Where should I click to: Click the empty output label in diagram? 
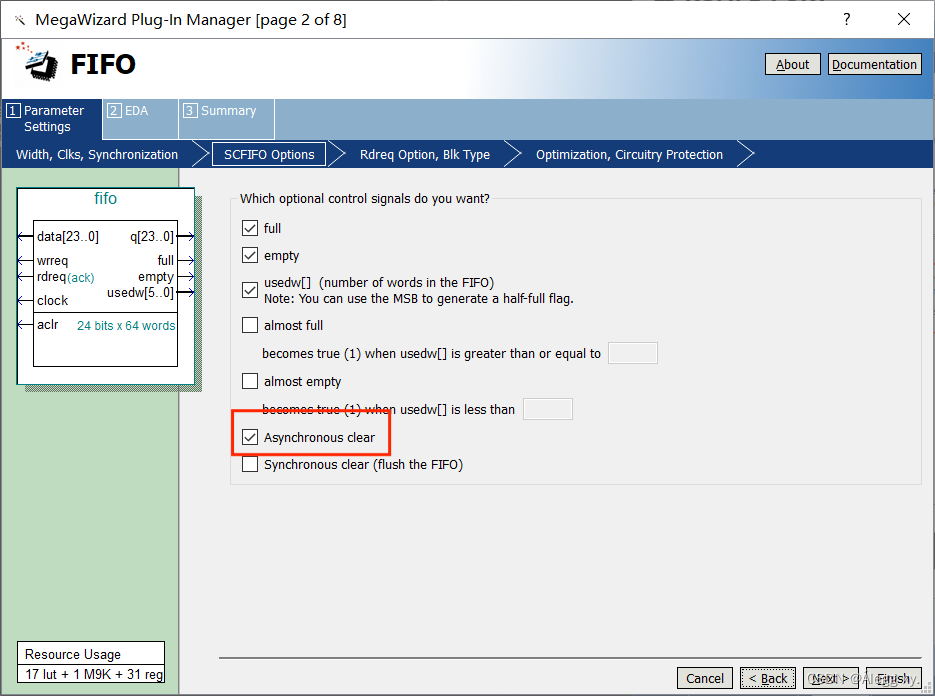(156, 277)
